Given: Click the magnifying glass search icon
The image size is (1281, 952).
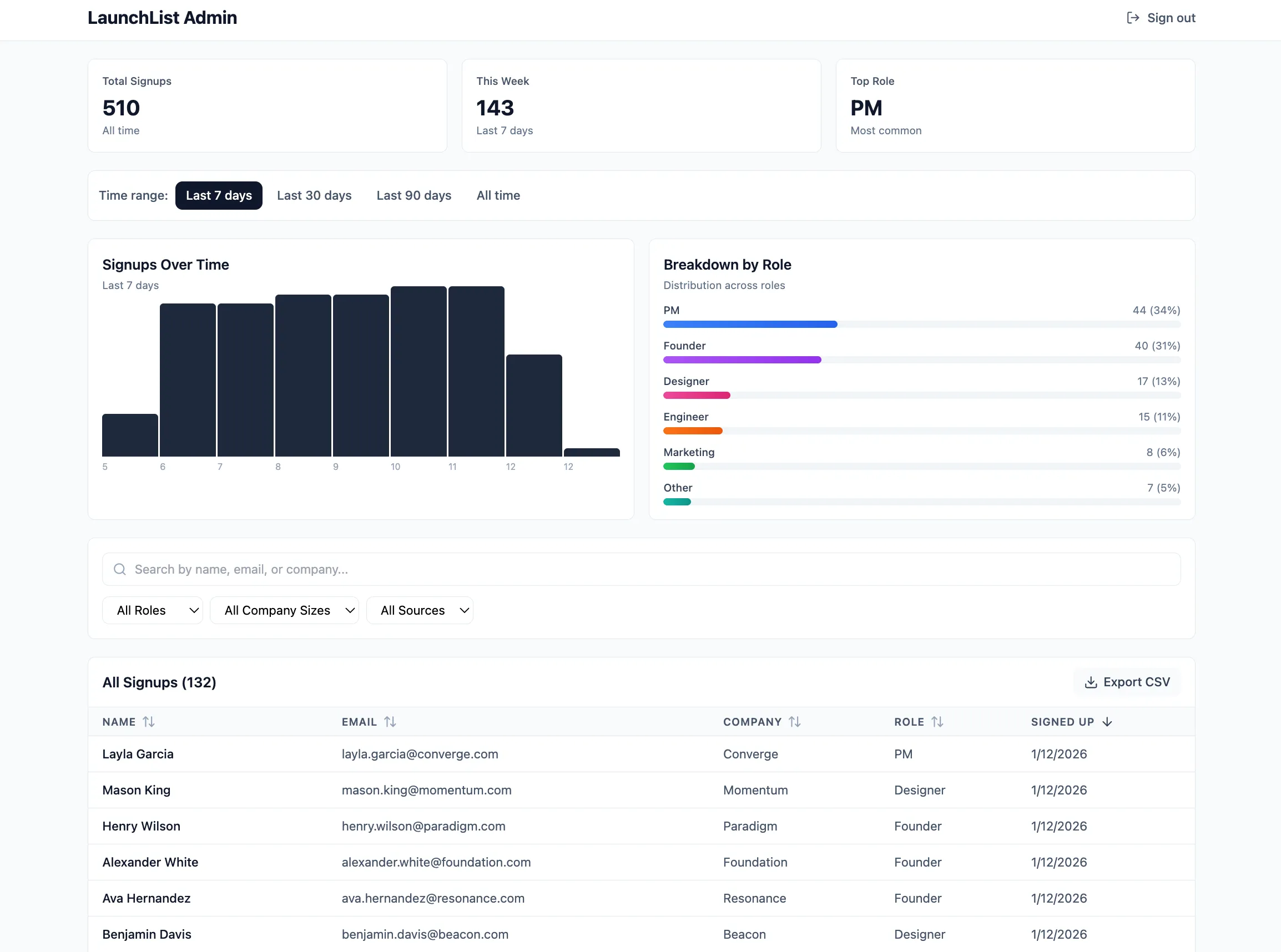Looking at the screenshot, I should point(120,569).
